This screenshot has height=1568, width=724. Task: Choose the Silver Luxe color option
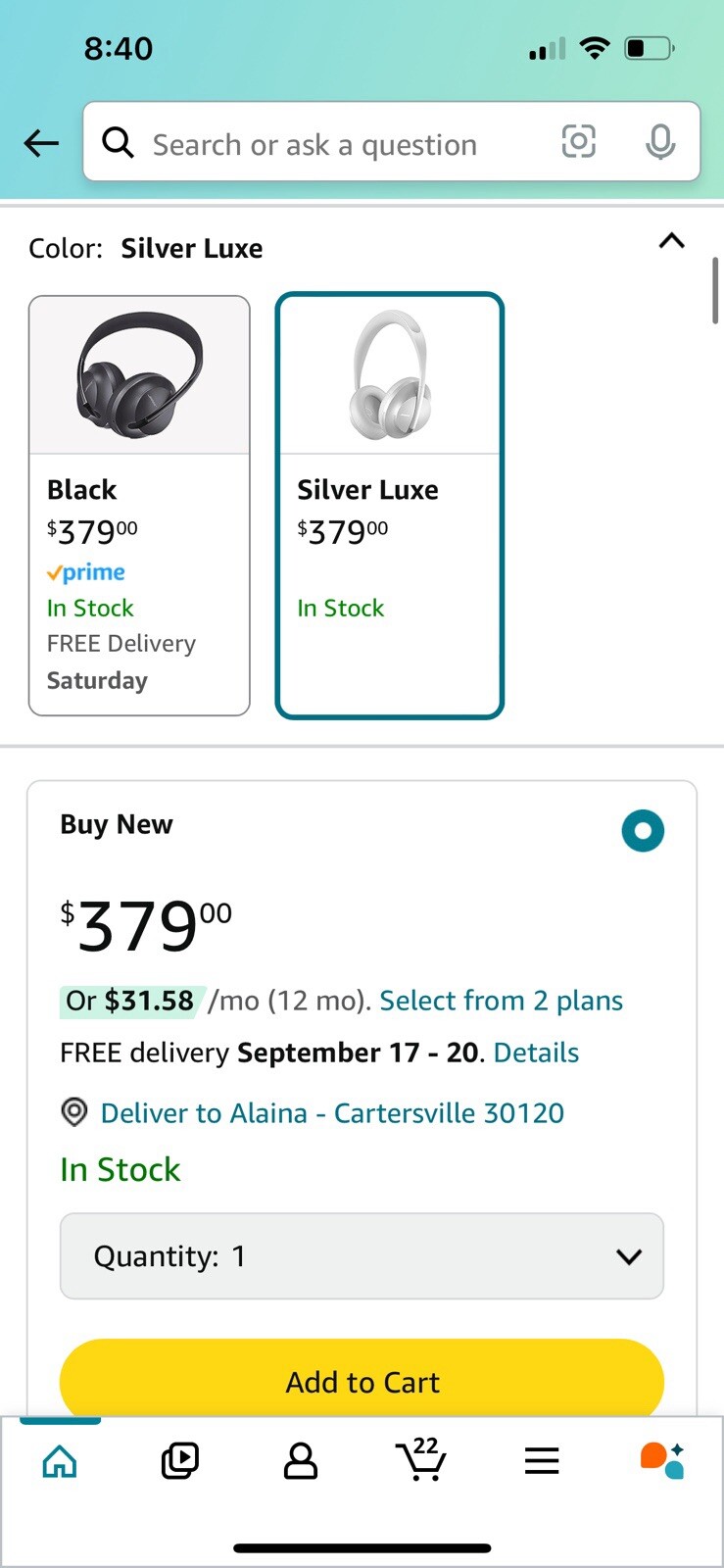[390, 506]
